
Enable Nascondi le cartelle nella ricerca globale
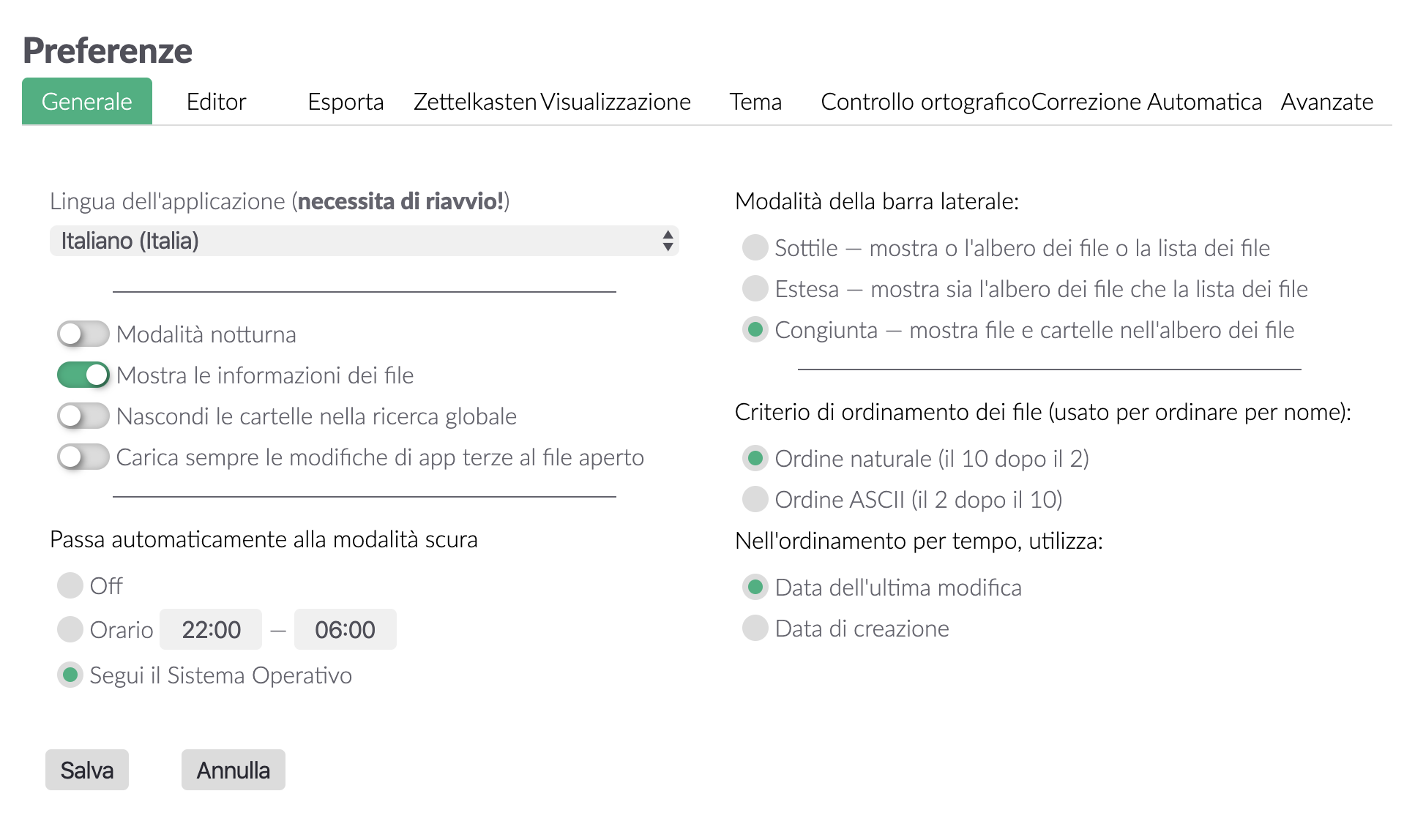[83, 416]
